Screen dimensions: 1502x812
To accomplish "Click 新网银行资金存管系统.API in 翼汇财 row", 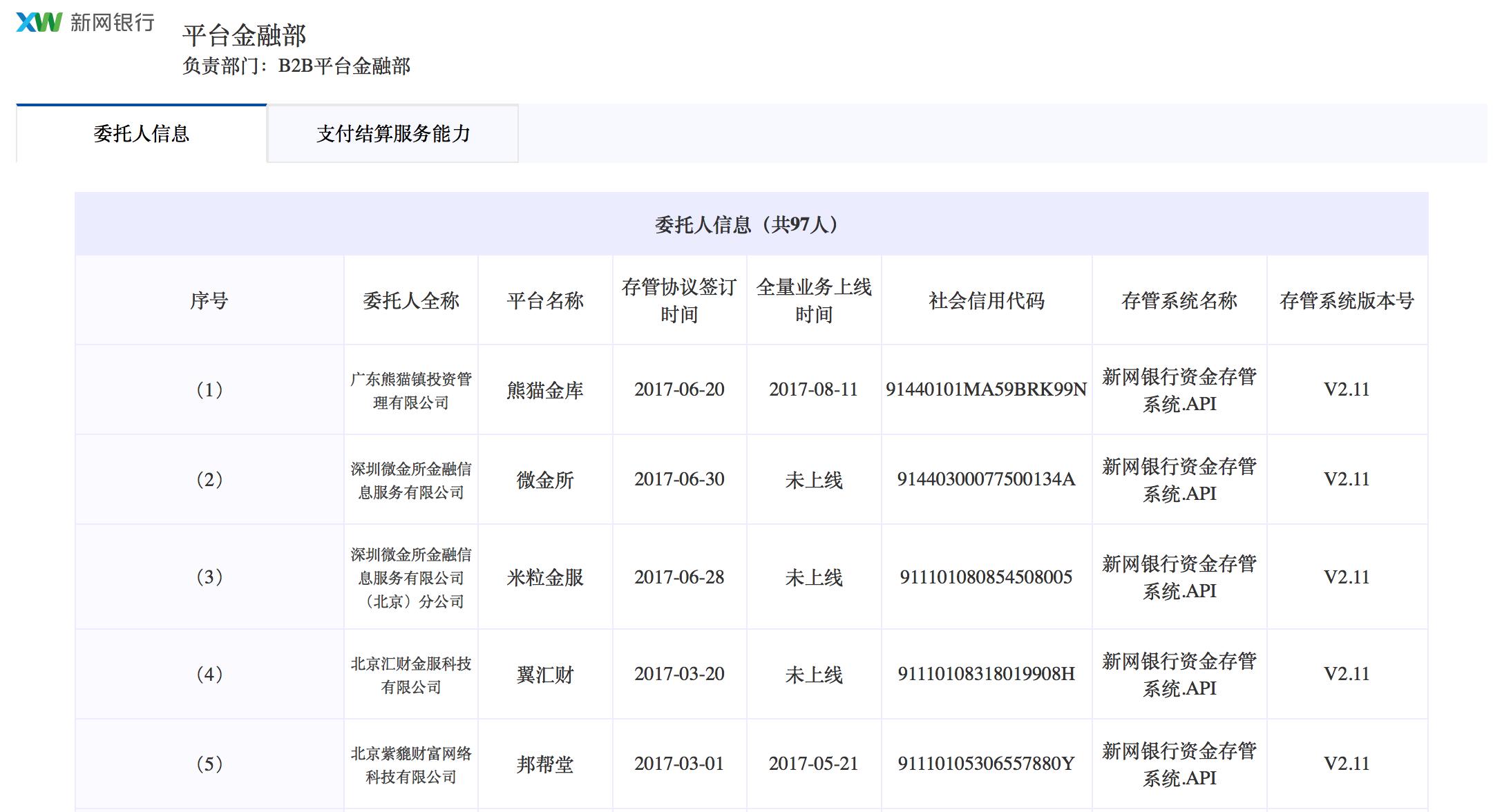I will tap(1179, 675).
